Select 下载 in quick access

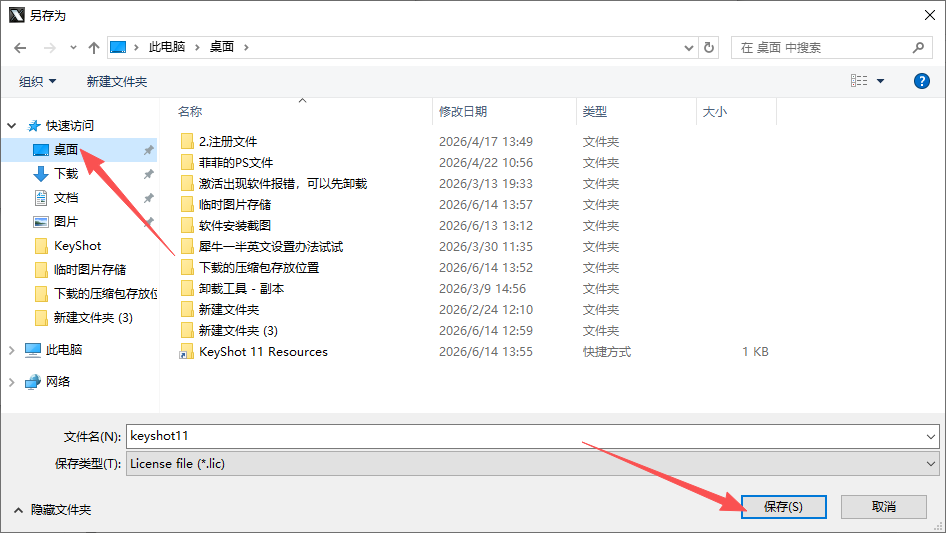(66, 174)
